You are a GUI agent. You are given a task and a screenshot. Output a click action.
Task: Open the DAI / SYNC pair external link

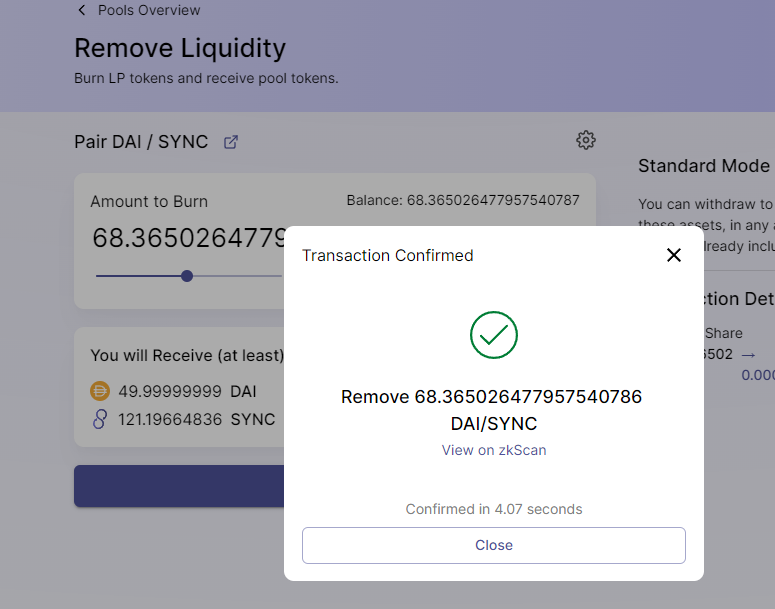[231, 142]
